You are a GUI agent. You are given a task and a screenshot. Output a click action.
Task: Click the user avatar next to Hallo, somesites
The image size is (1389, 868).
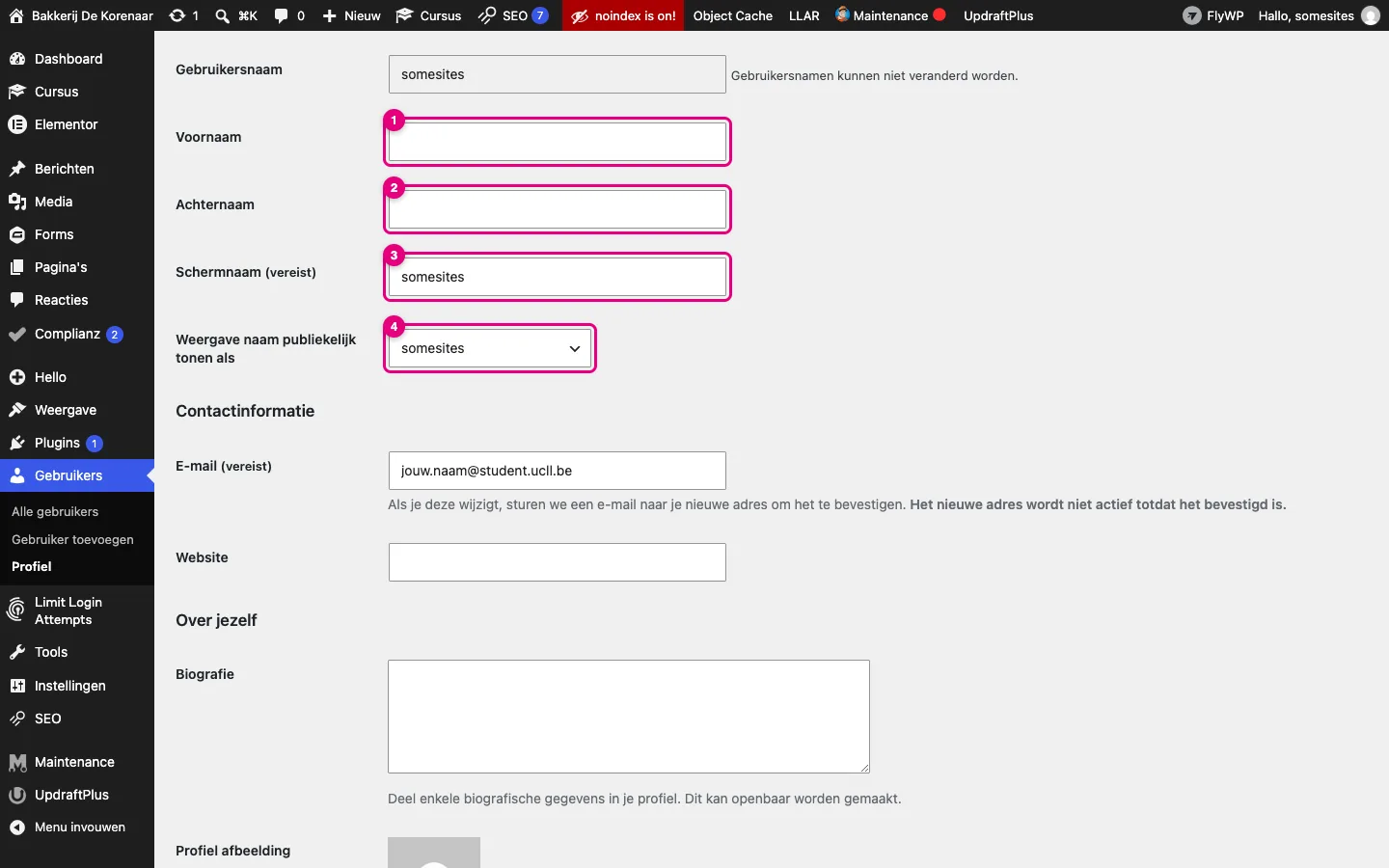coord(1370,15)
